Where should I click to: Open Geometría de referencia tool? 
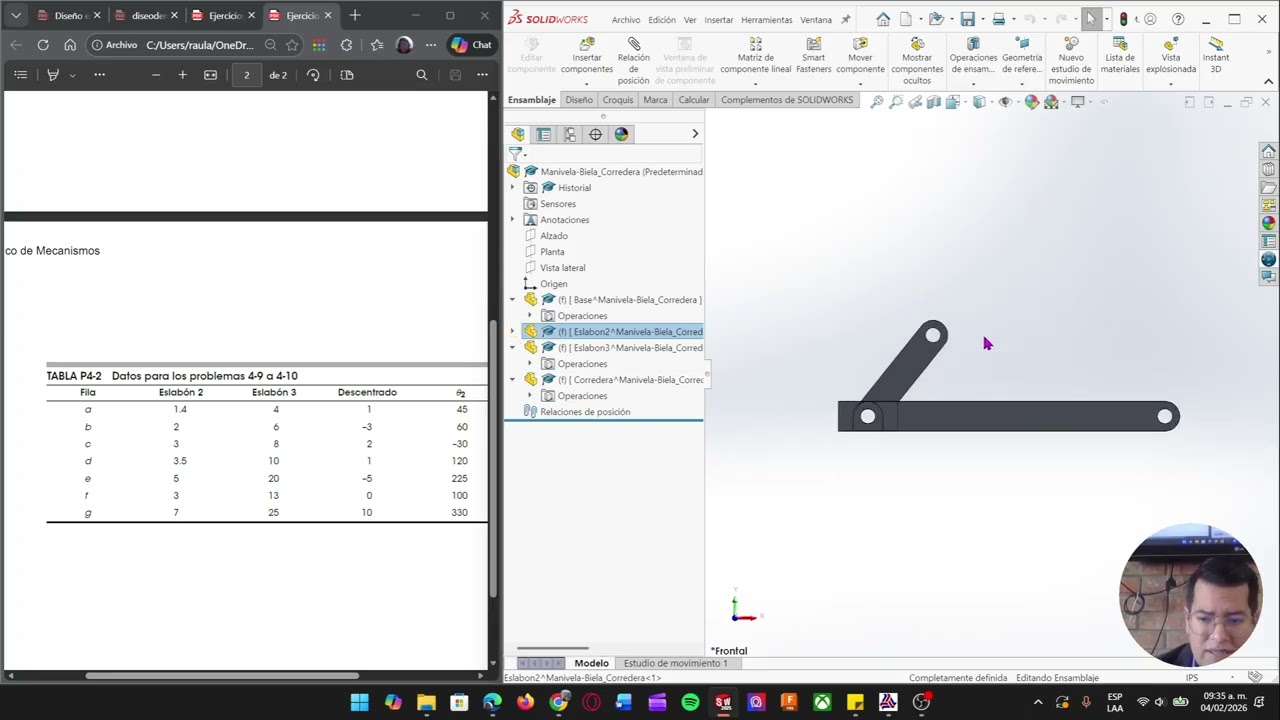point(1022,56)
